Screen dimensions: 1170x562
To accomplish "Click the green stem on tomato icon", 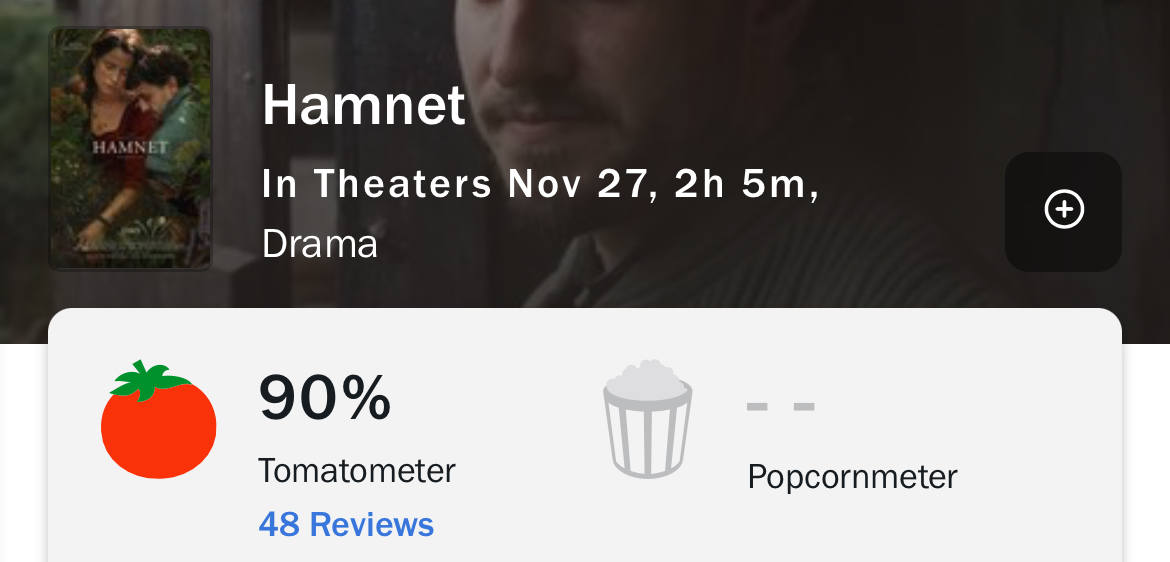I will [148, 379].
